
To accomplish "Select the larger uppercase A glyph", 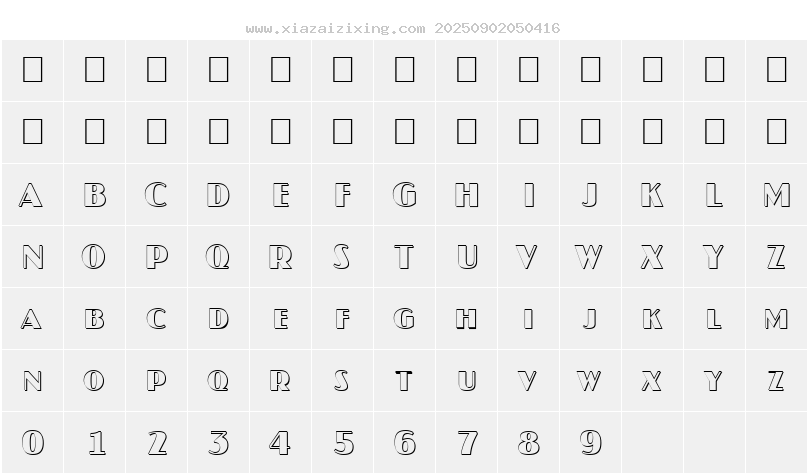I will (x=31, y=195).
